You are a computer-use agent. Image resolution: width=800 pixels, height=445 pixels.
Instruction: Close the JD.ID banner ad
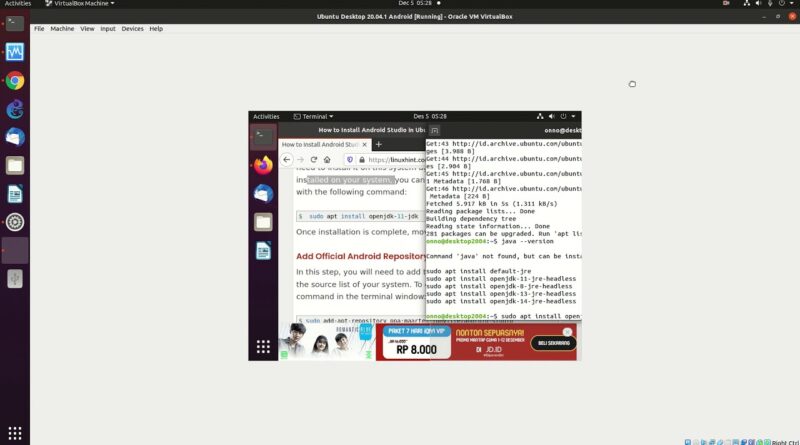tap(567, 332)
